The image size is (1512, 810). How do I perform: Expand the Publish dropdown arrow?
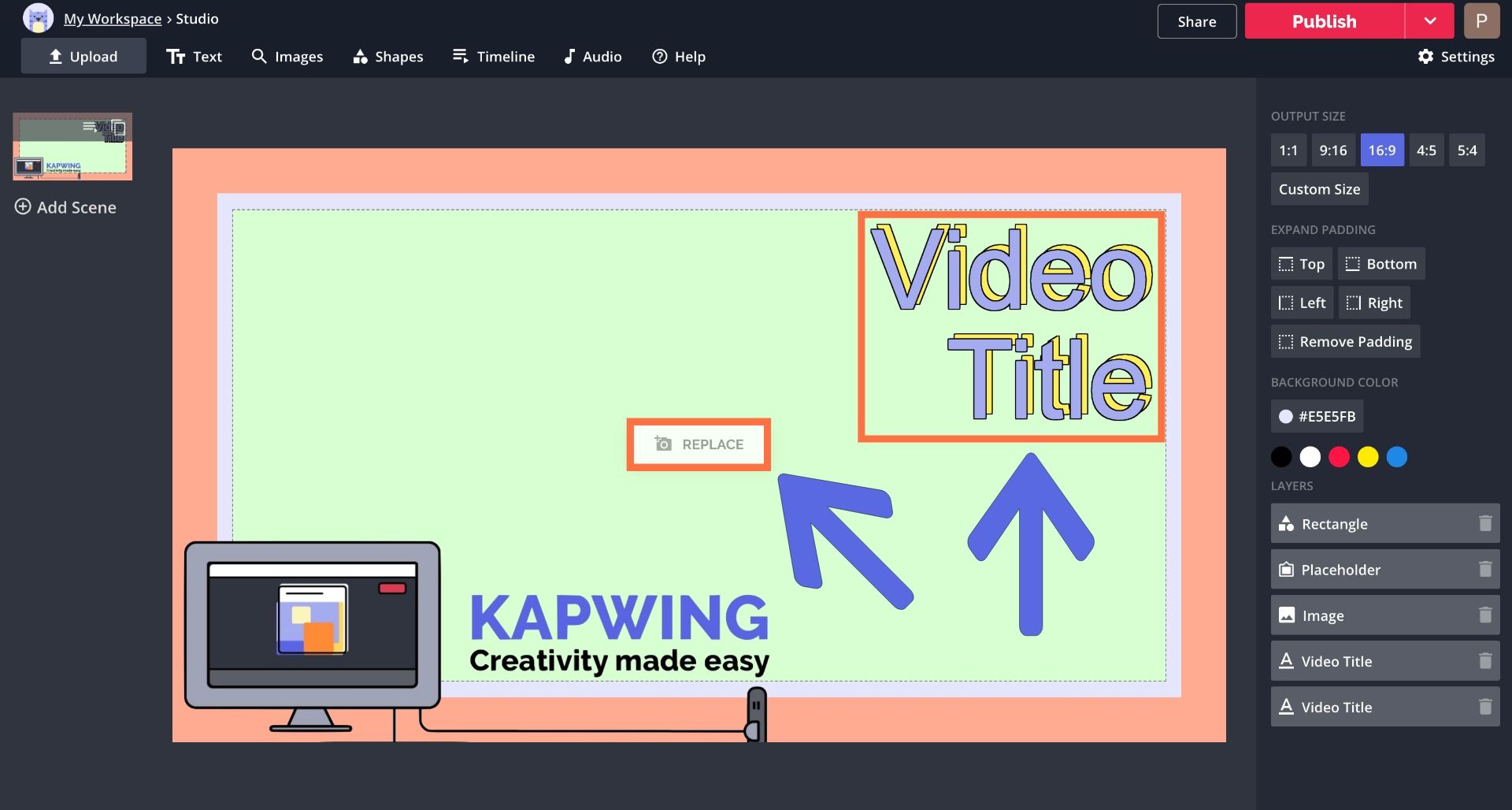point(1430,21)
